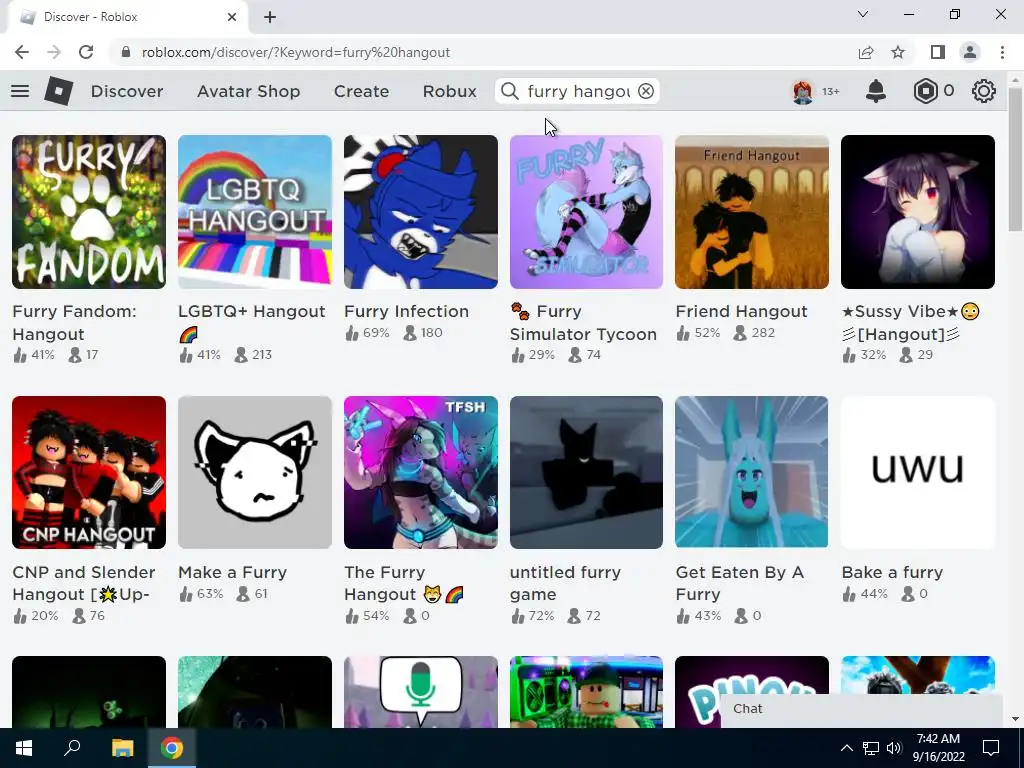
Task: View the site lock info icon
Action: 126,52
